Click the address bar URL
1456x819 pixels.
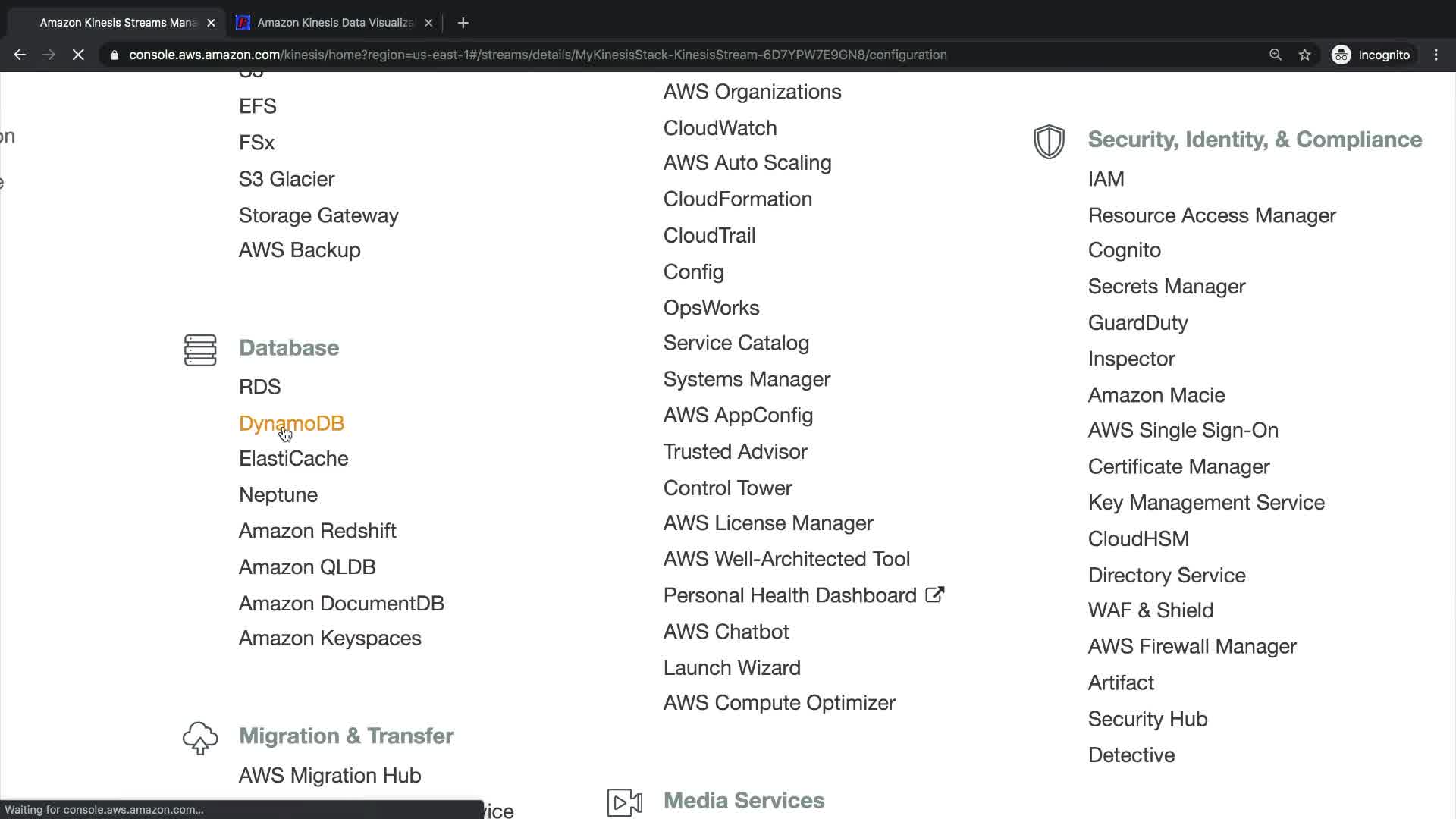pos(537,55)
